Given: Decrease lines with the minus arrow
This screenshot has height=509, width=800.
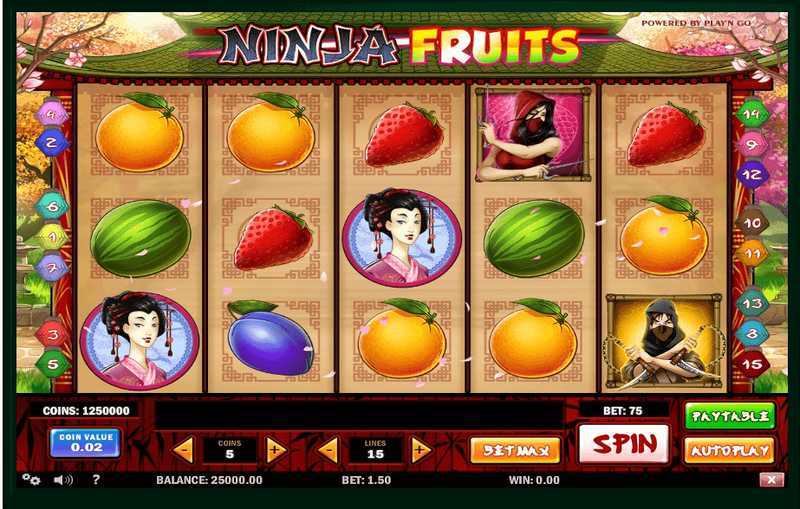Looking at the screenshot, I should 328,450.
